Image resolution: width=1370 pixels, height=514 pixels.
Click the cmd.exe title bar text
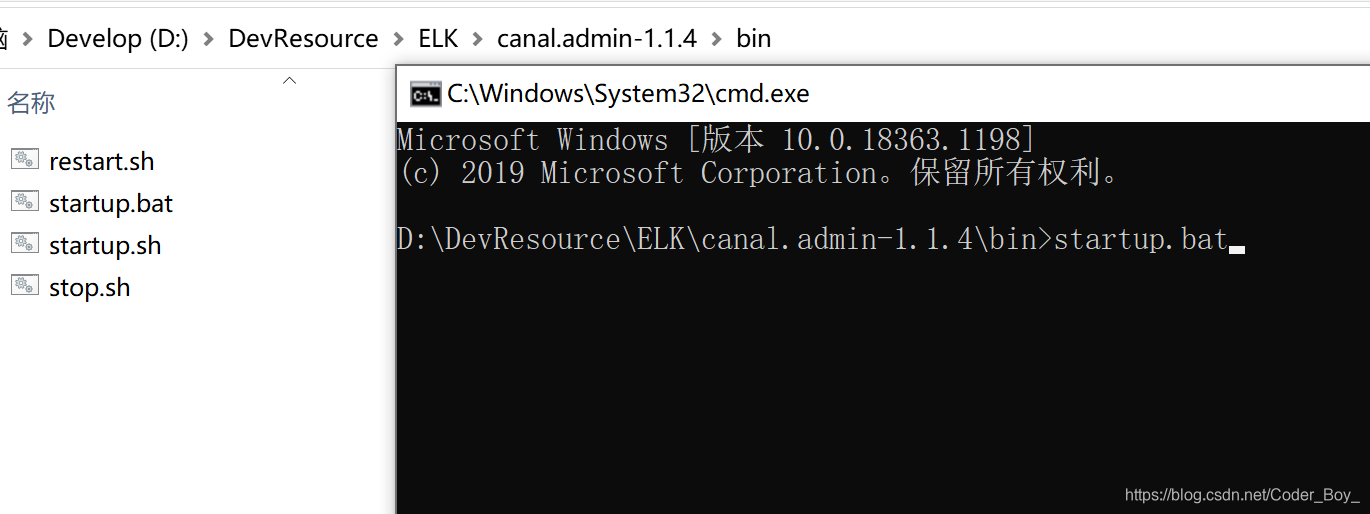(x=628, y=94)
